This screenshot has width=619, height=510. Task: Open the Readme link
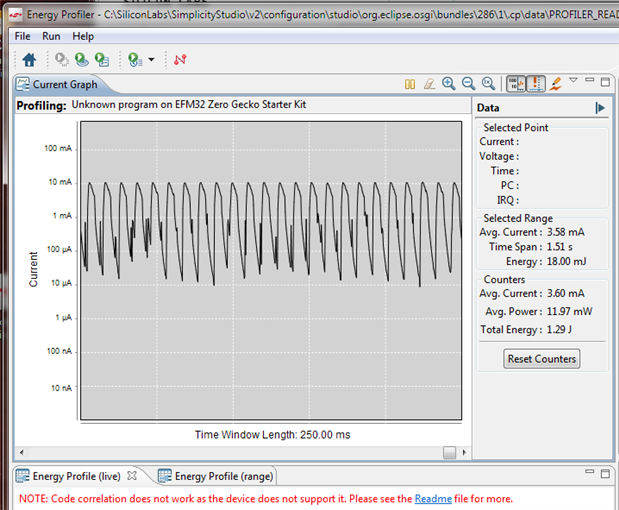433,498
